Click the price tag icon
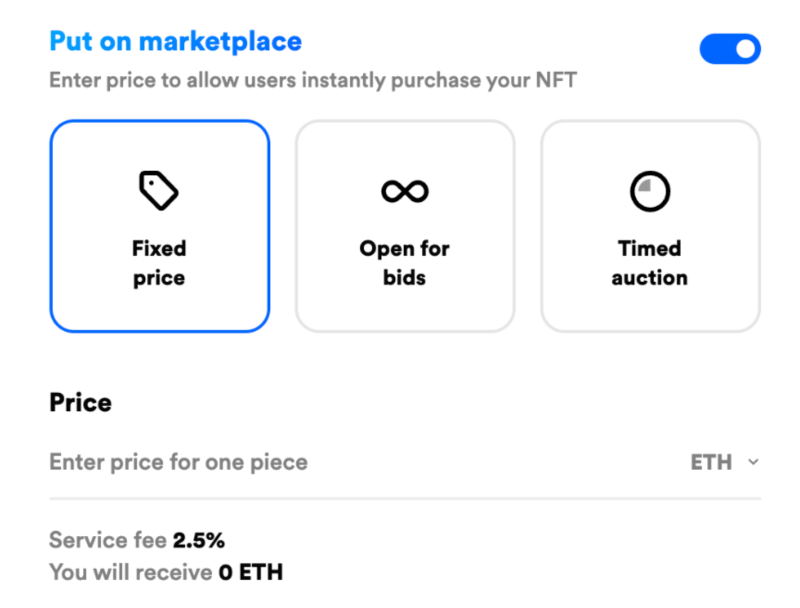The image size is (800, 608). click(159, 190)
